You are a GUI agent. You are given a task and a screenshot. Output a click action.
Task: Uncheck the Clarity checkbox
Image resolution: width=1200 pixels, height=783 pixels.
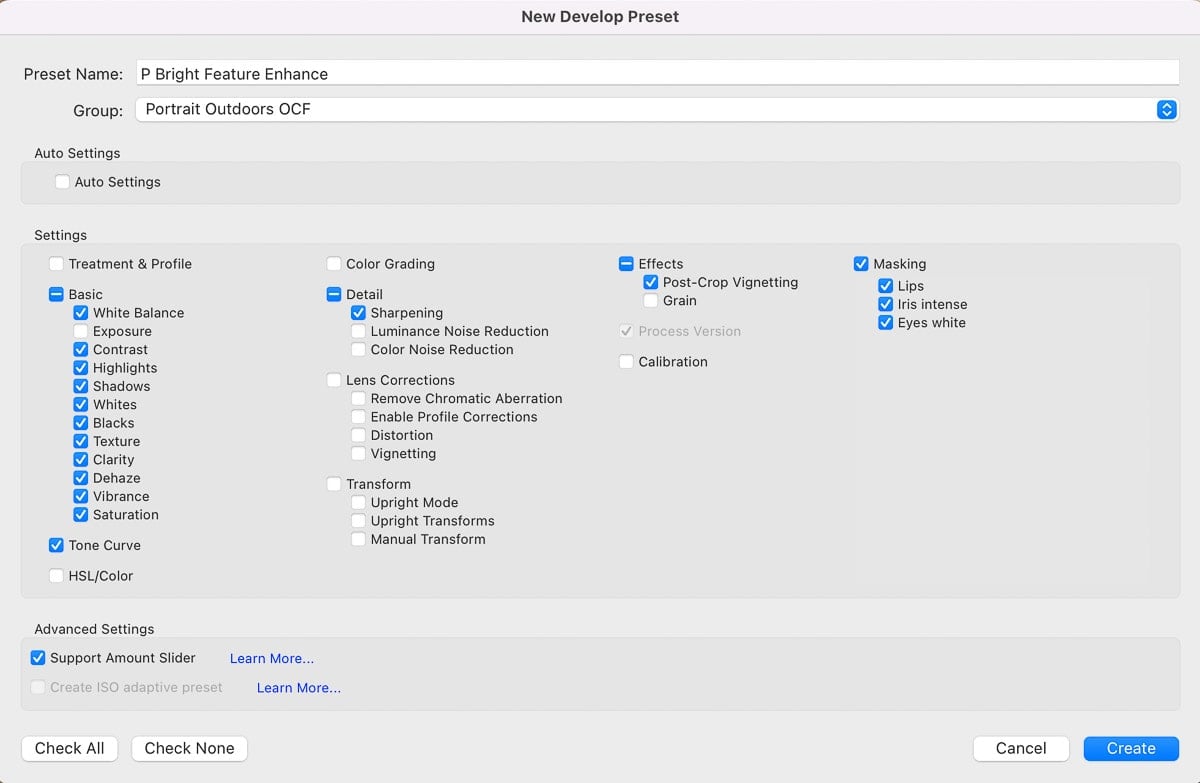click(x=81, y=460)
